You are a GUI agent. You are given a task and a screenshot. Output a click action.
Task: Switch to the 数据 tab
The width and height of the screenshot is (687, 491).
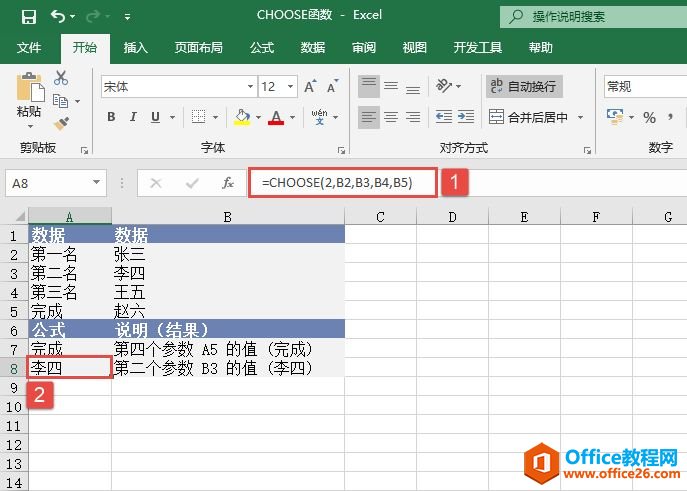(313, 47)
